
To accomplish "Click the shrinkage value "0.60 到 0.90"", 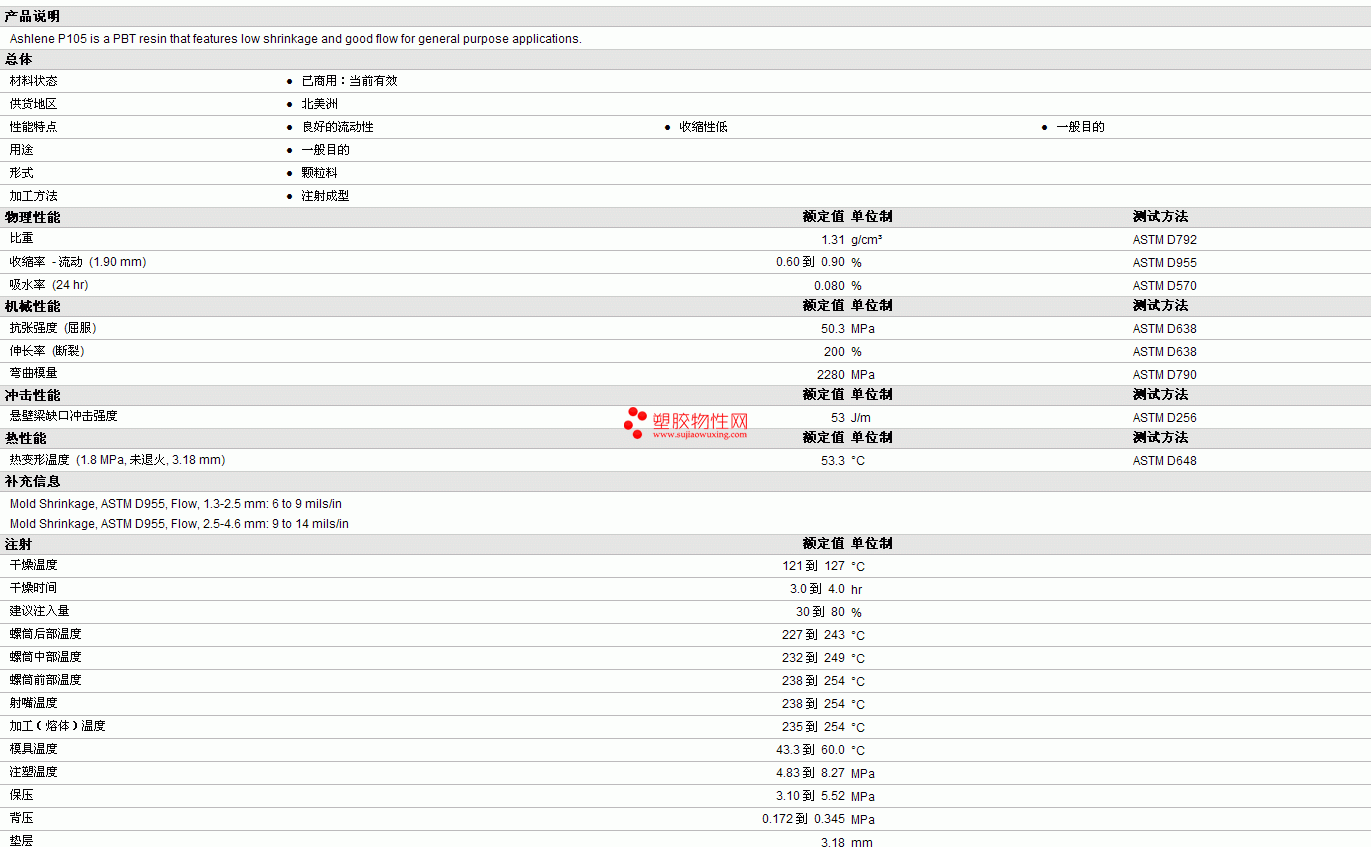I will pyautogui.click(x=810, y=263).
